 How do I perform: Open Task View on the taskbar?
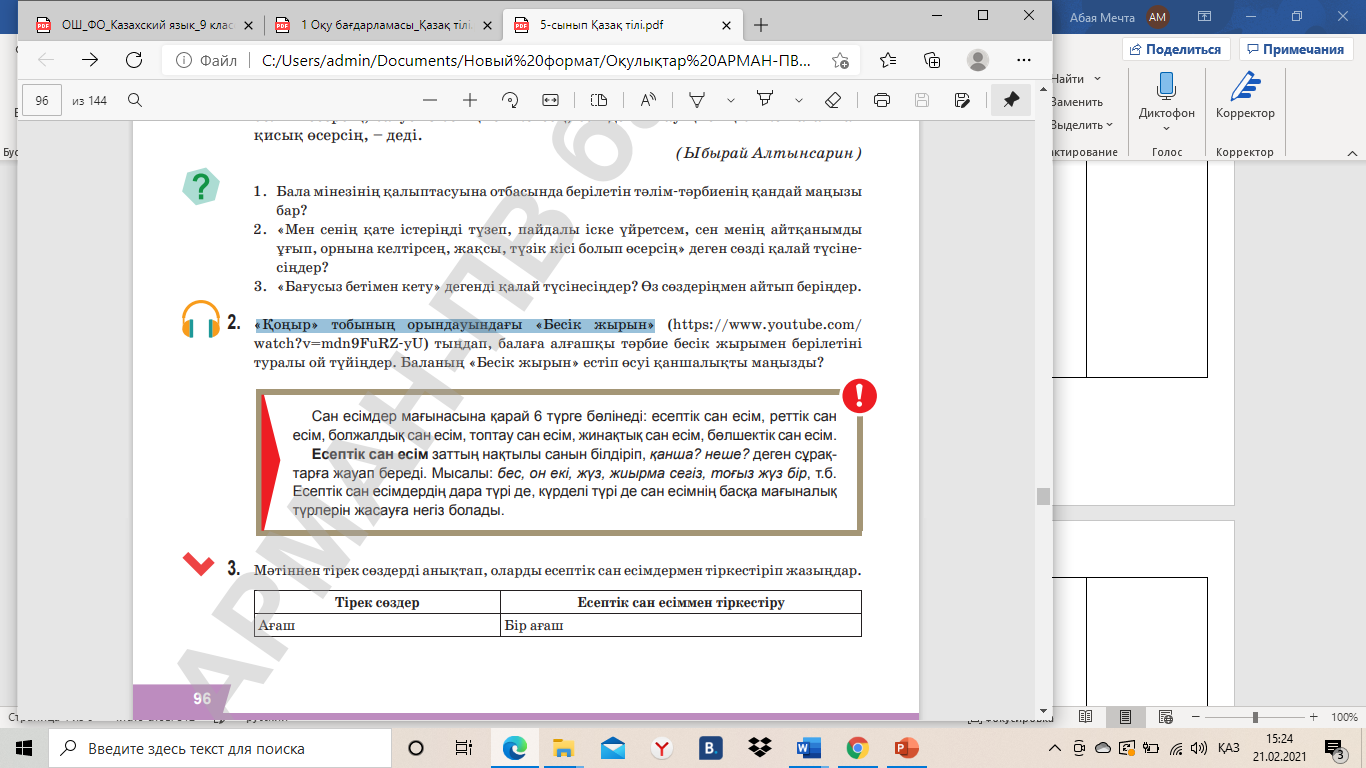coord(463,748)
